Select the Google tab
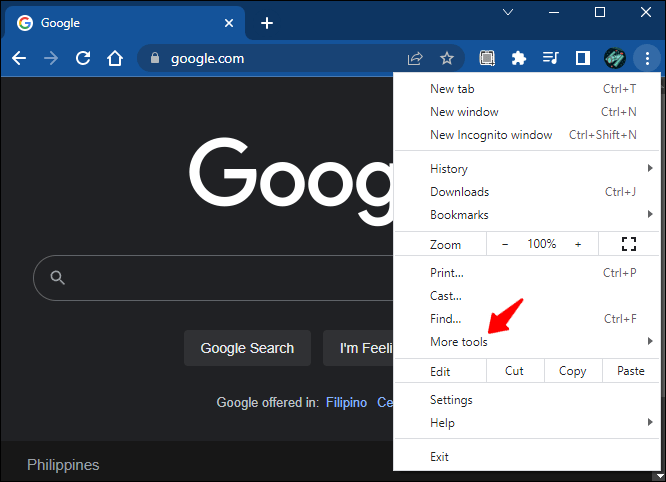666x482 pixels. coord(123,23)
